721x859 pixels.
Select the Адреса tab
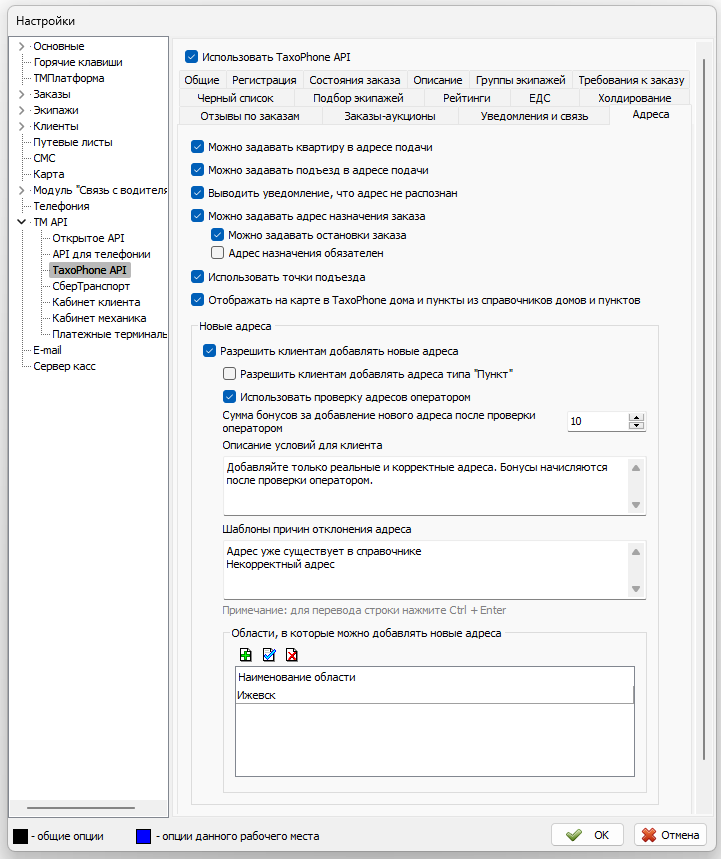651,114
